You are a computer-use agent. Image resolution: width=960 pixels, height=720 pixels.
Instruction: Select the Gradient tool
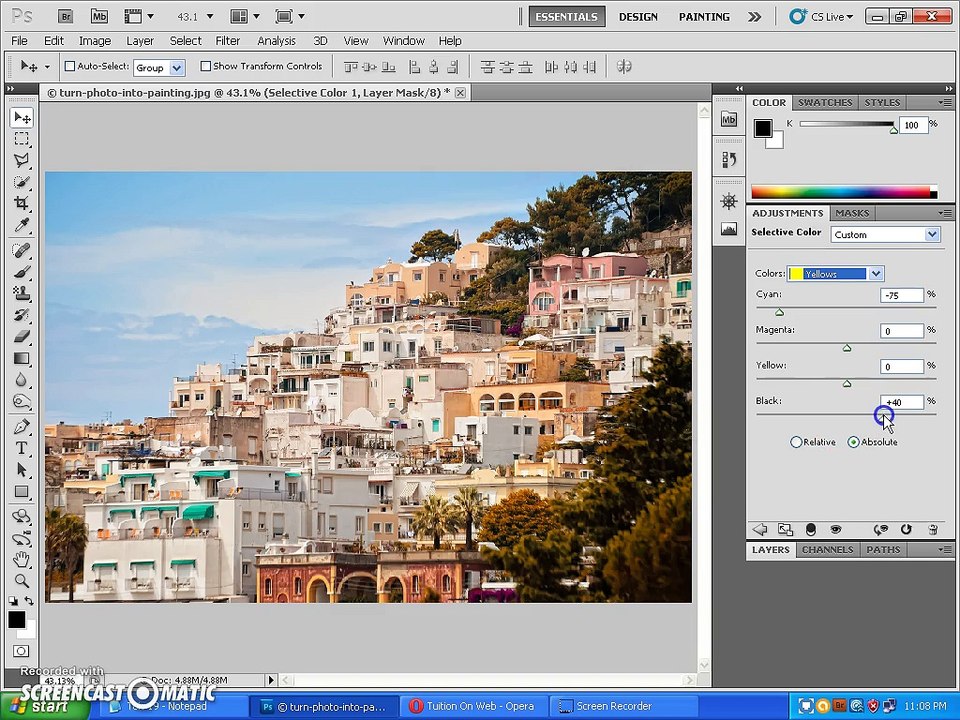(x=21, y=358)
